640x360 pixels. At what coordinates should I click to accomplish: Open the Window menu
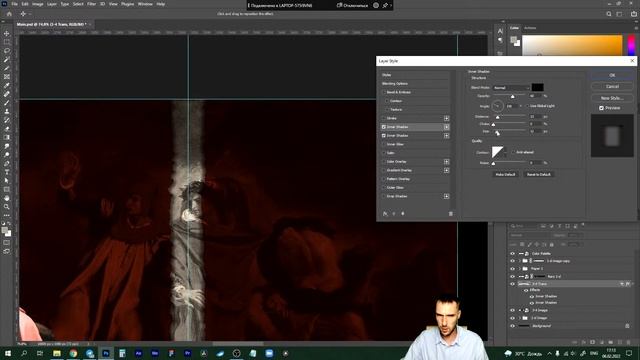coord(145,4)
